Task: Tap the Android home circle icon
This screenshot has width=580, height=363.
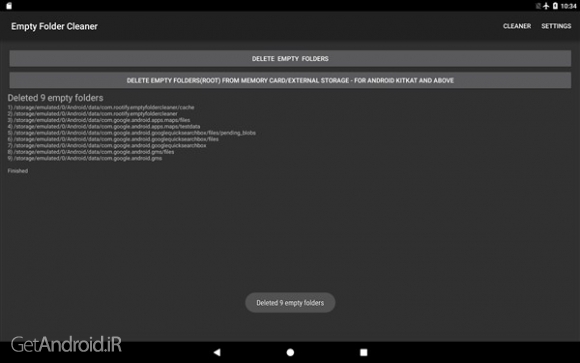Action: (290, 352)
